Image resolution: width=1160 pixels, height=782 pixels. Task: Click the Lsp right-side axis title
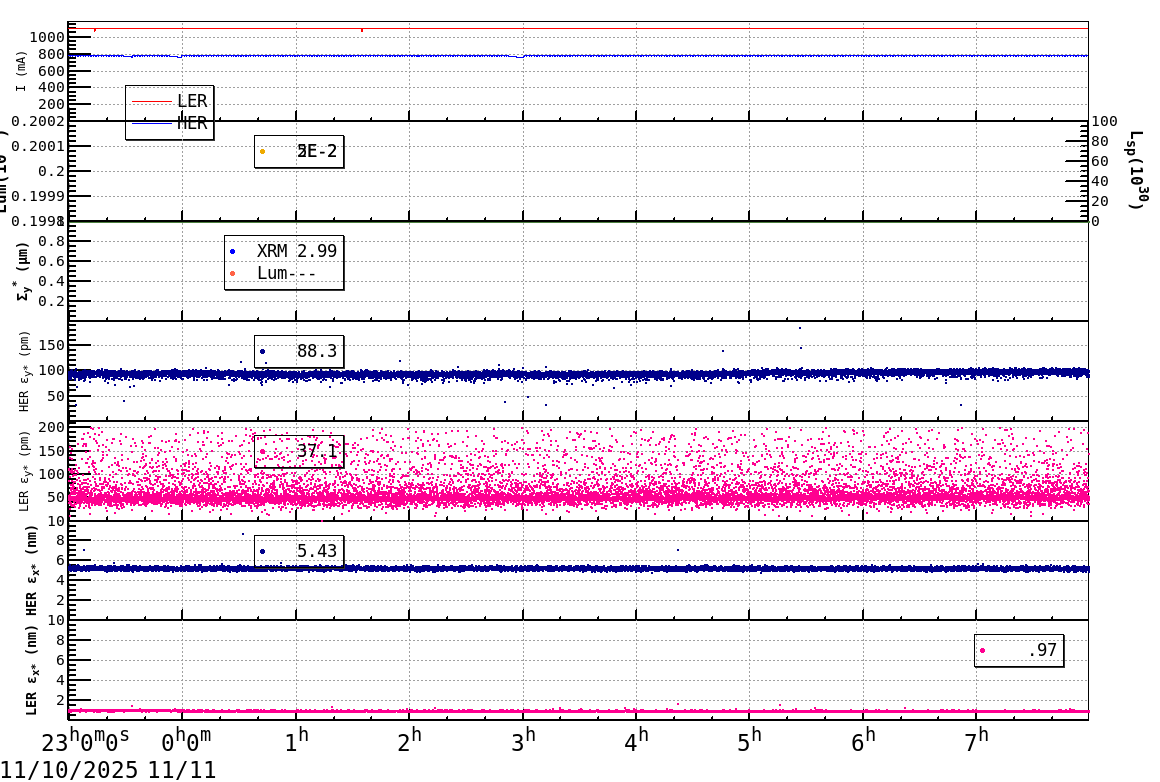(x=1136, y=170)
